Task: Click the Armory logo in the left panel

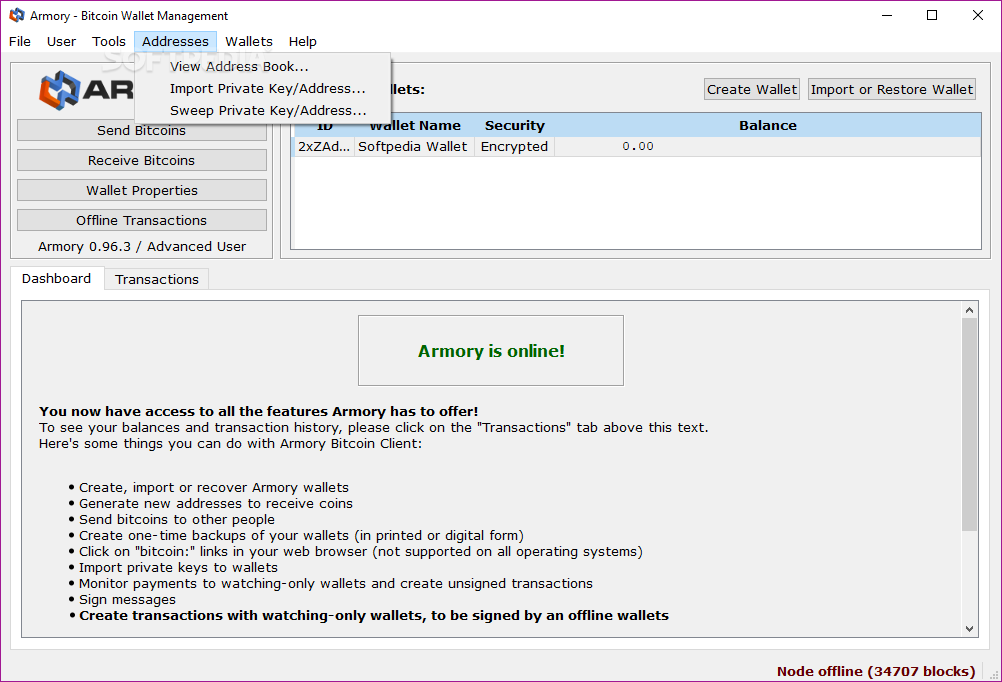Action: (86, 90)
